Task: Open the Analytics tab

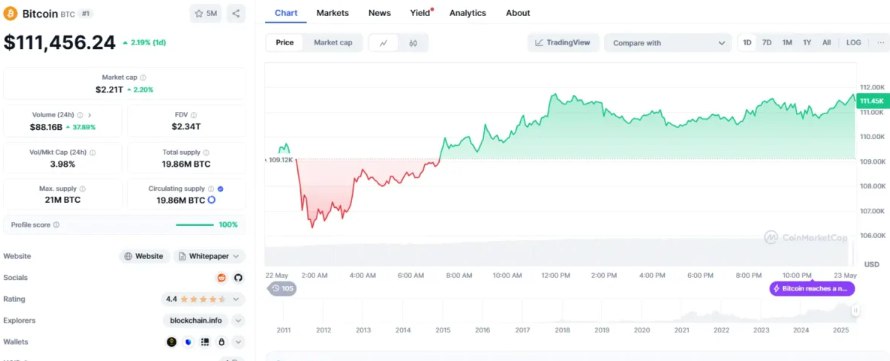Action: pos(468,12)
